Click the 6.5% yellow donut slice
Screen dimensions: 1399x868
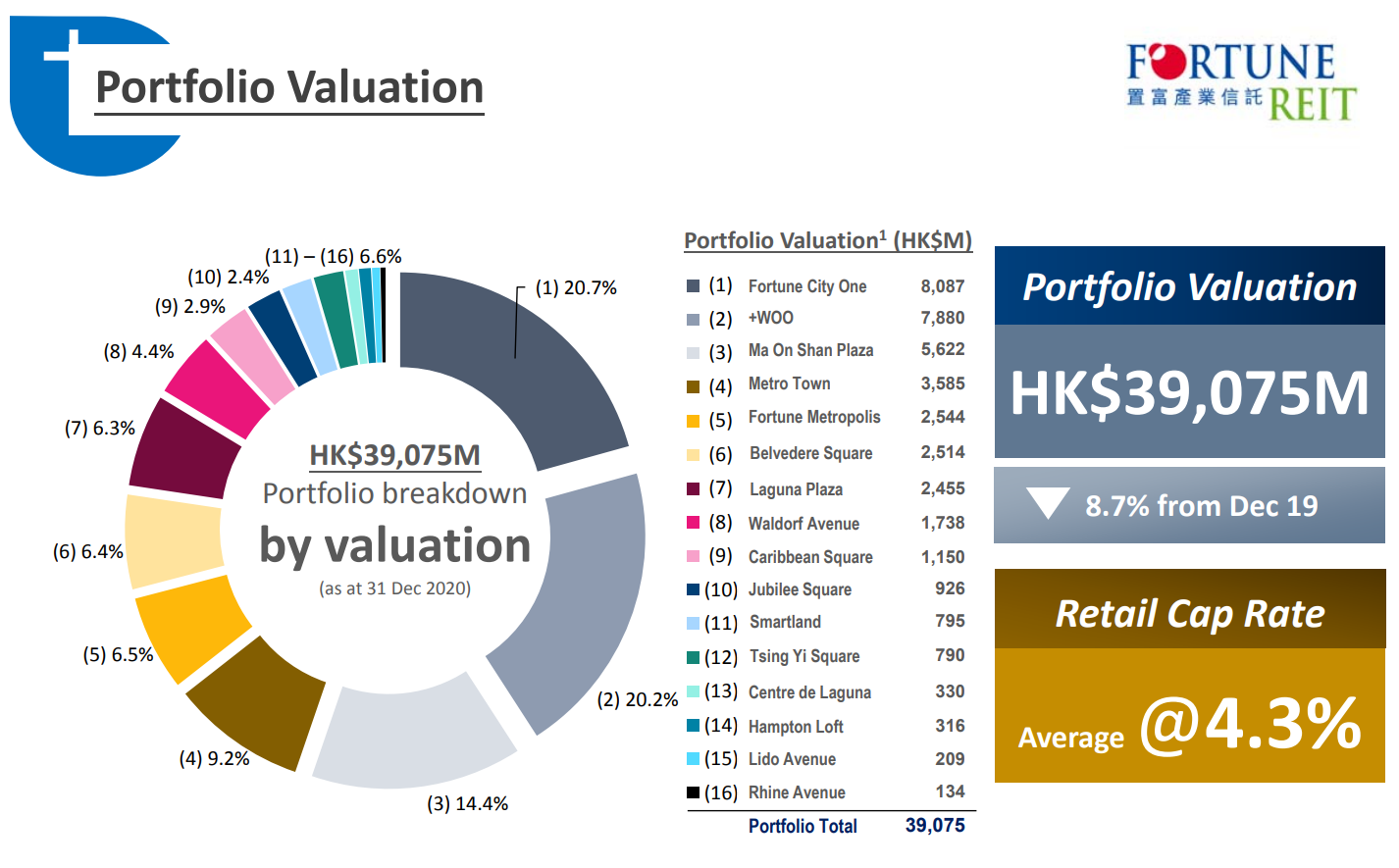point(191,628)
